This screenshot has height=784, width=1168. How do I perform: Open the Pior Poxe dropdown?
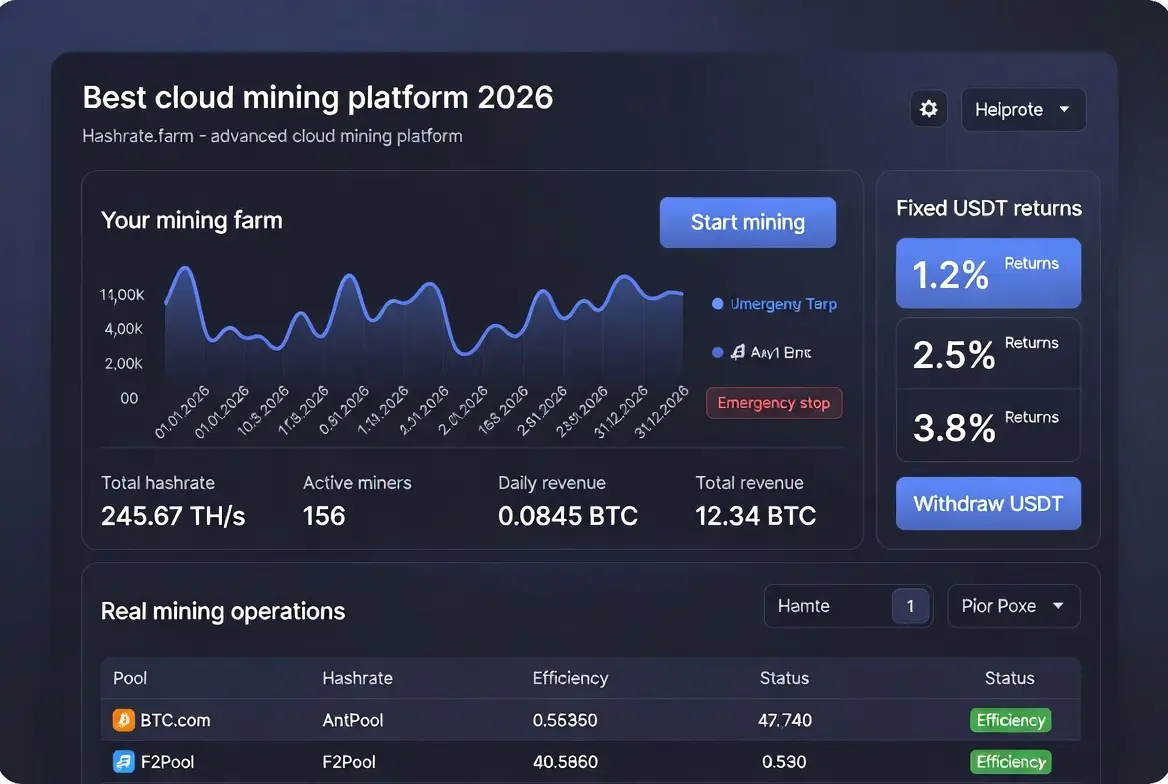[1013, 606]
